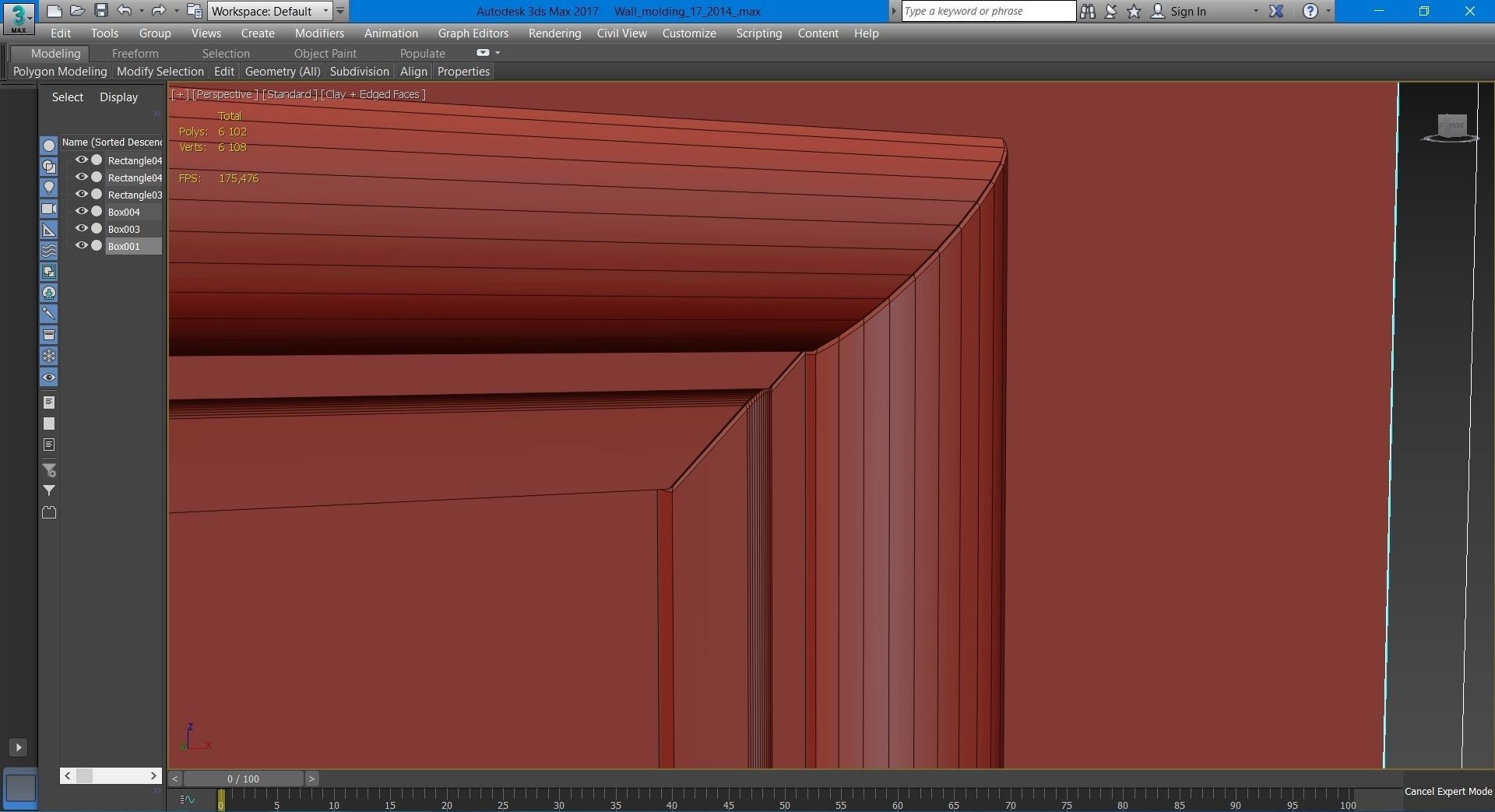
Task: Toggle the Display Helpers ruler icon
Action: (x=49, y=230)
